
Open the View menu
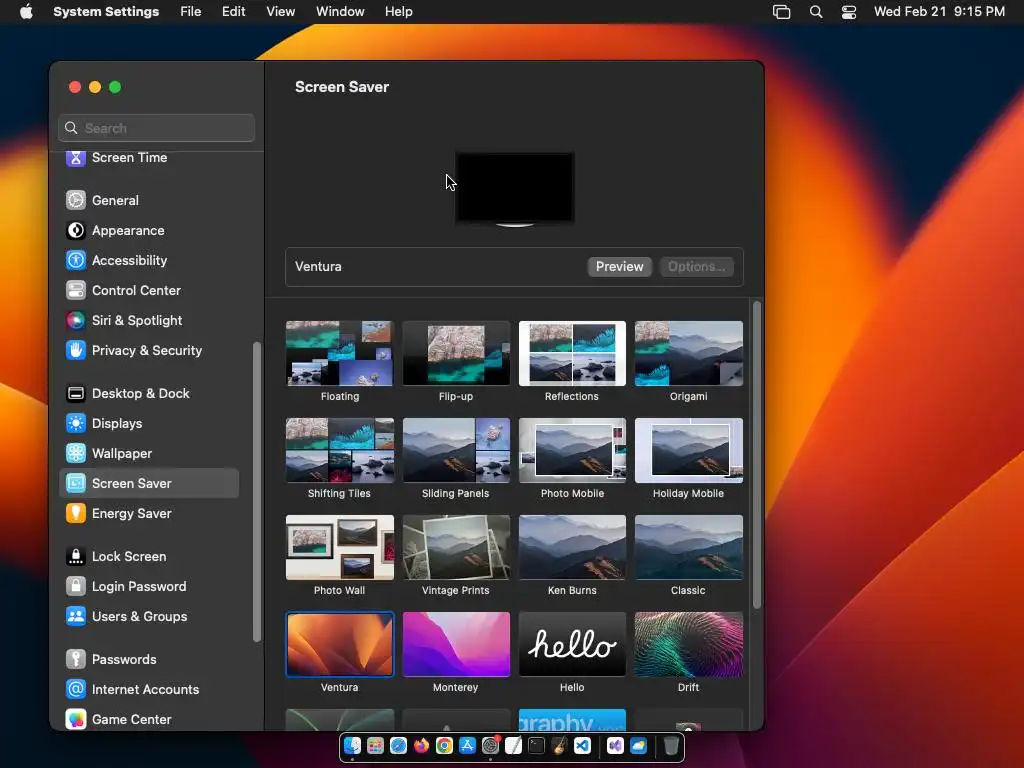280,12
